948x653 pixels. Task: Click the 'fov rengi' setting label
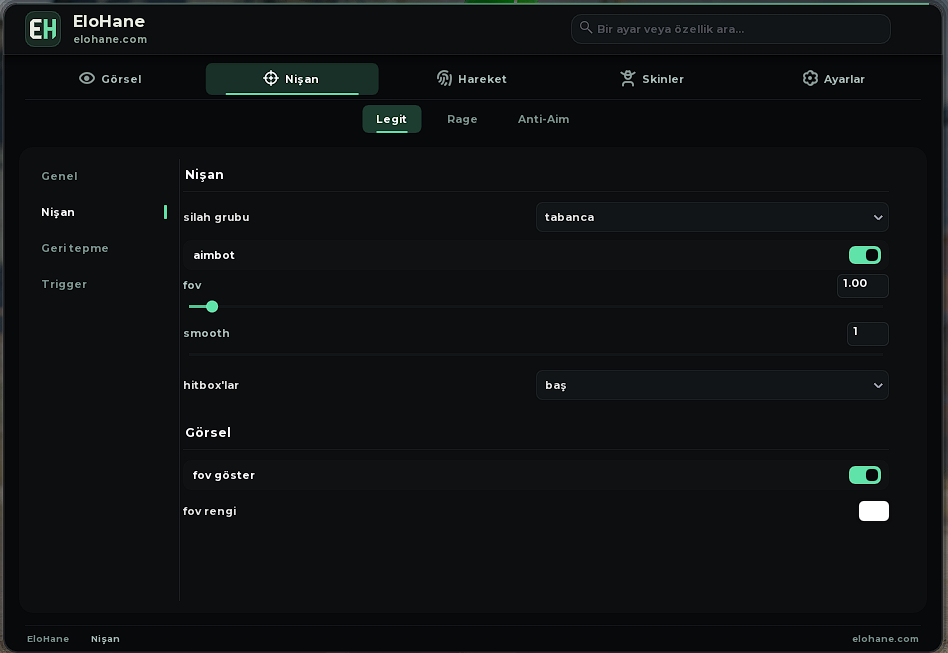(210, 511)
